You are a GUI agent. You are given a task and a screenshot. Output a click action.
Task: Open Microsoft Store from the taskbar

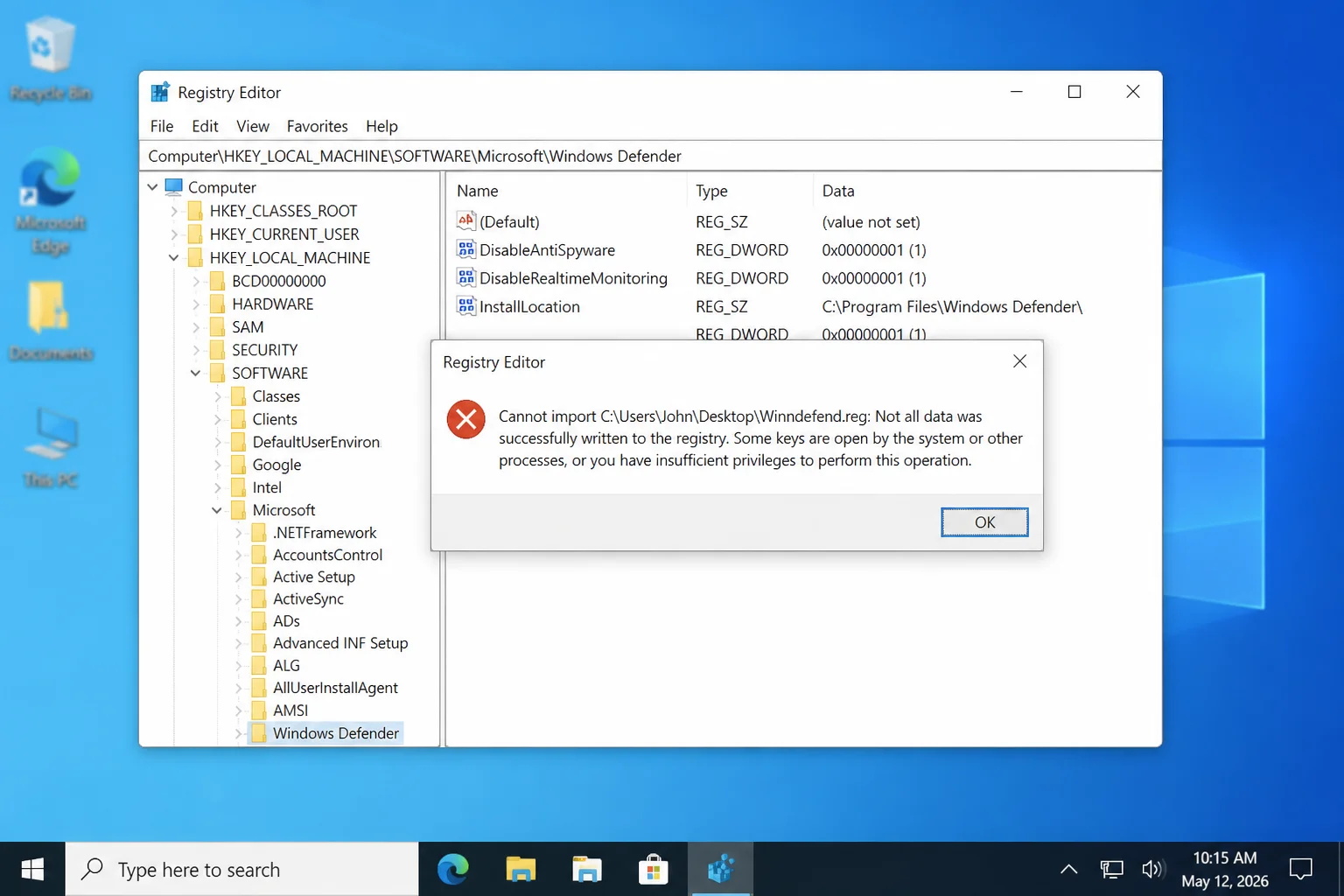[654, 869]
